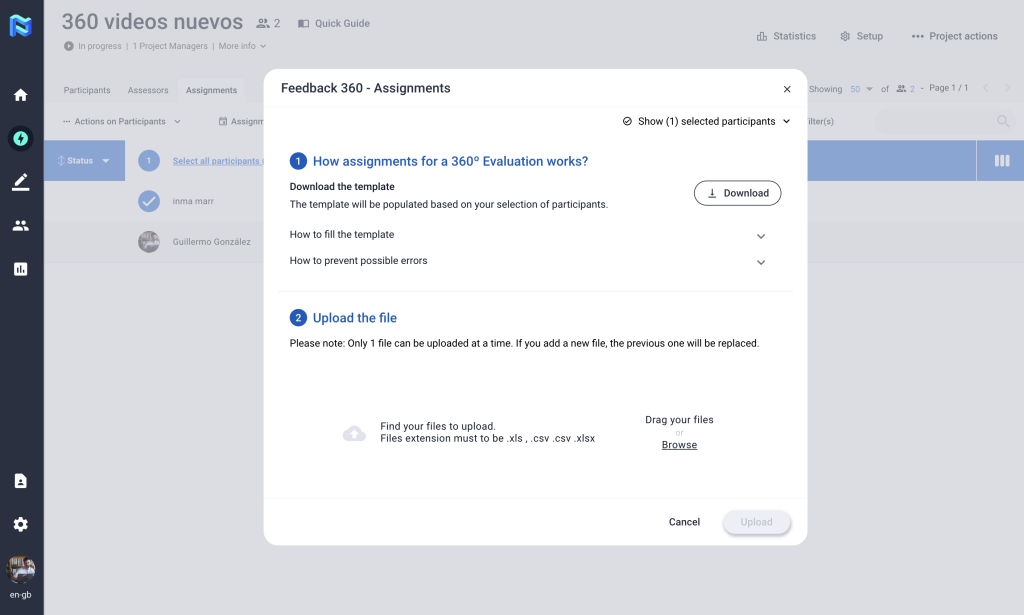Select Guillermo González participant avatar

(149, 242)
